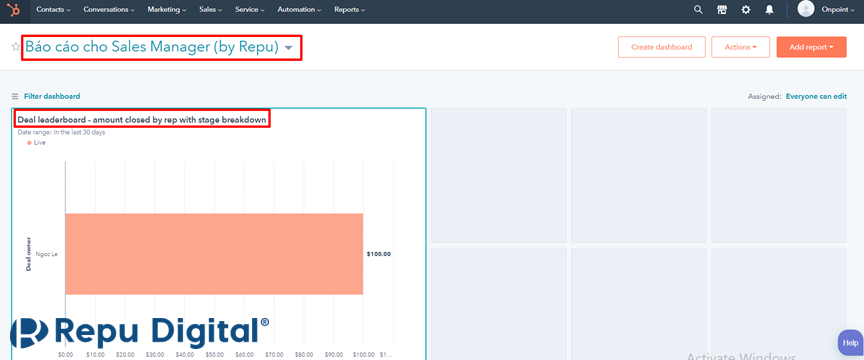This screenshot has height=360, width=864.
Task: Open the Marketplace storefront icon
Action: [722, 9]
